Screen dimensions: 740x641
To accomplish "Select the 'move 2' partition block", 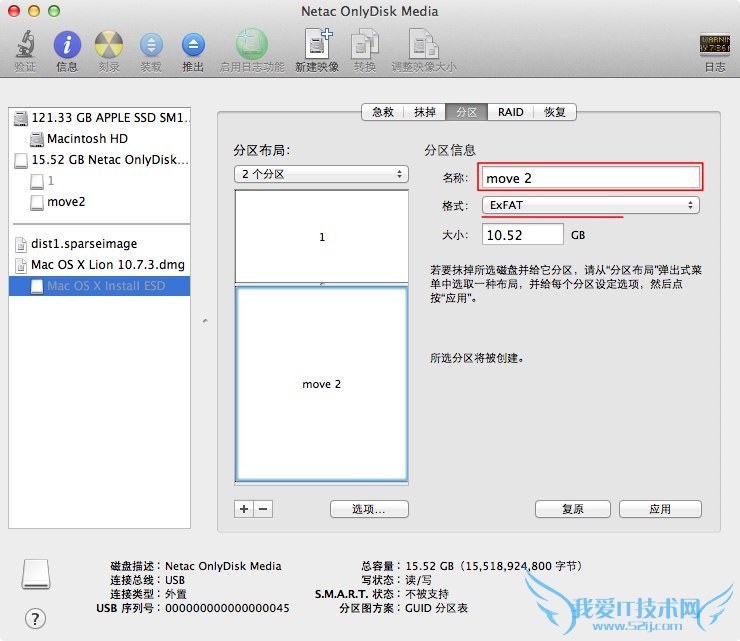I will pyautogui.click(x=321, y=384).
